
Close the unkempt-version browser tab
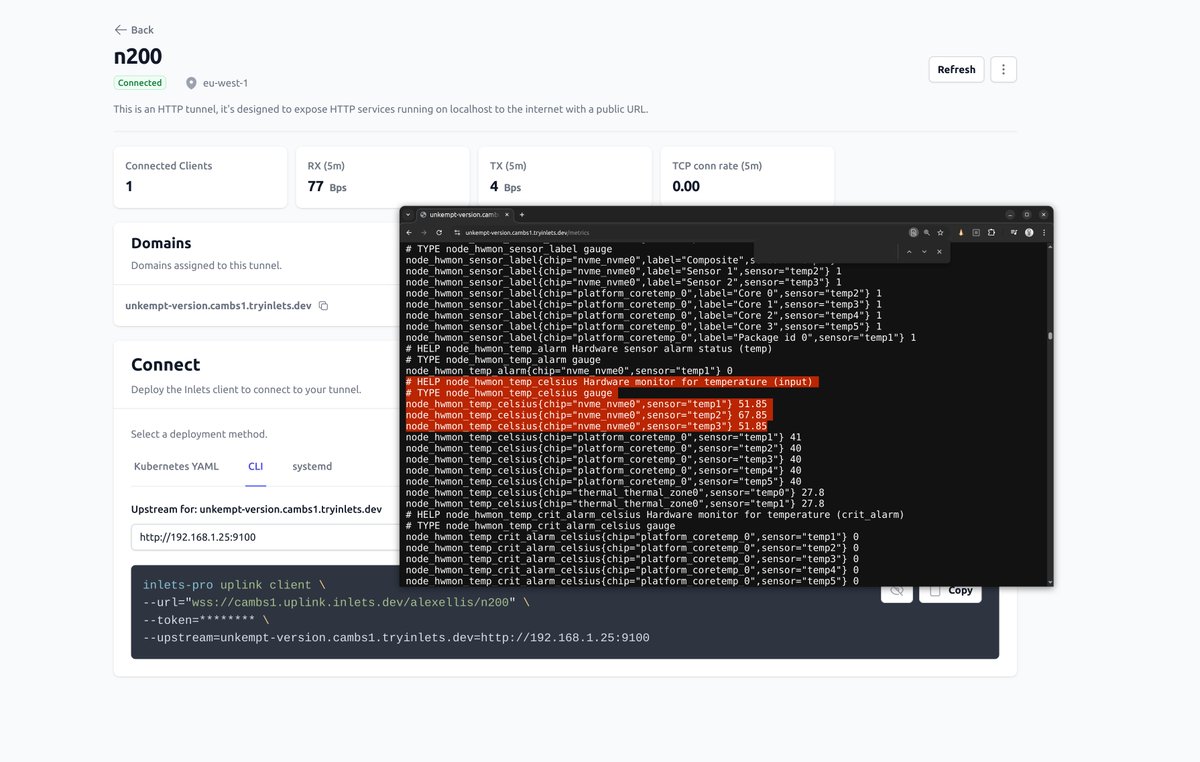[507, 215]
